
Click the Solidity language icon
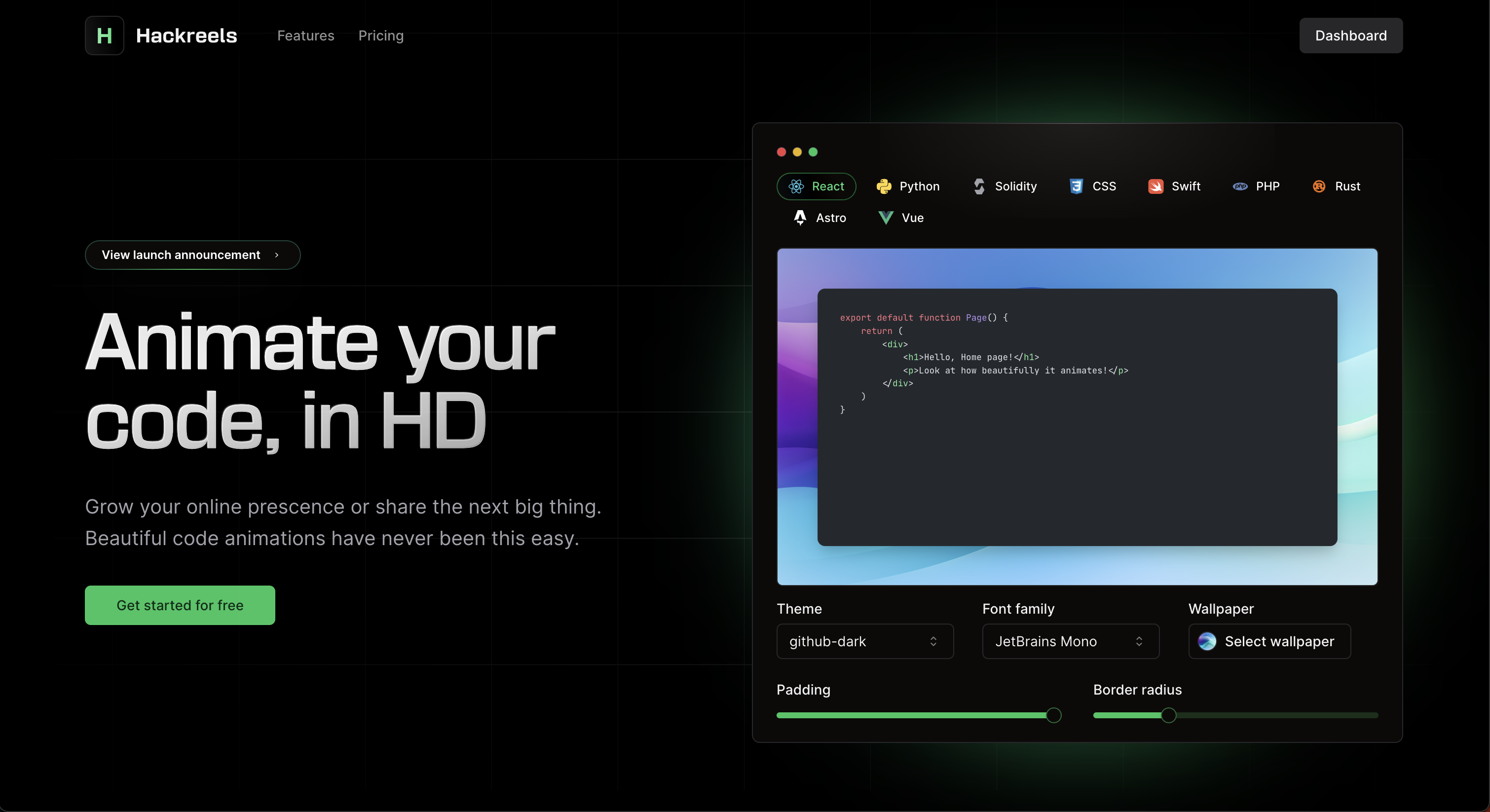[979, 186]
